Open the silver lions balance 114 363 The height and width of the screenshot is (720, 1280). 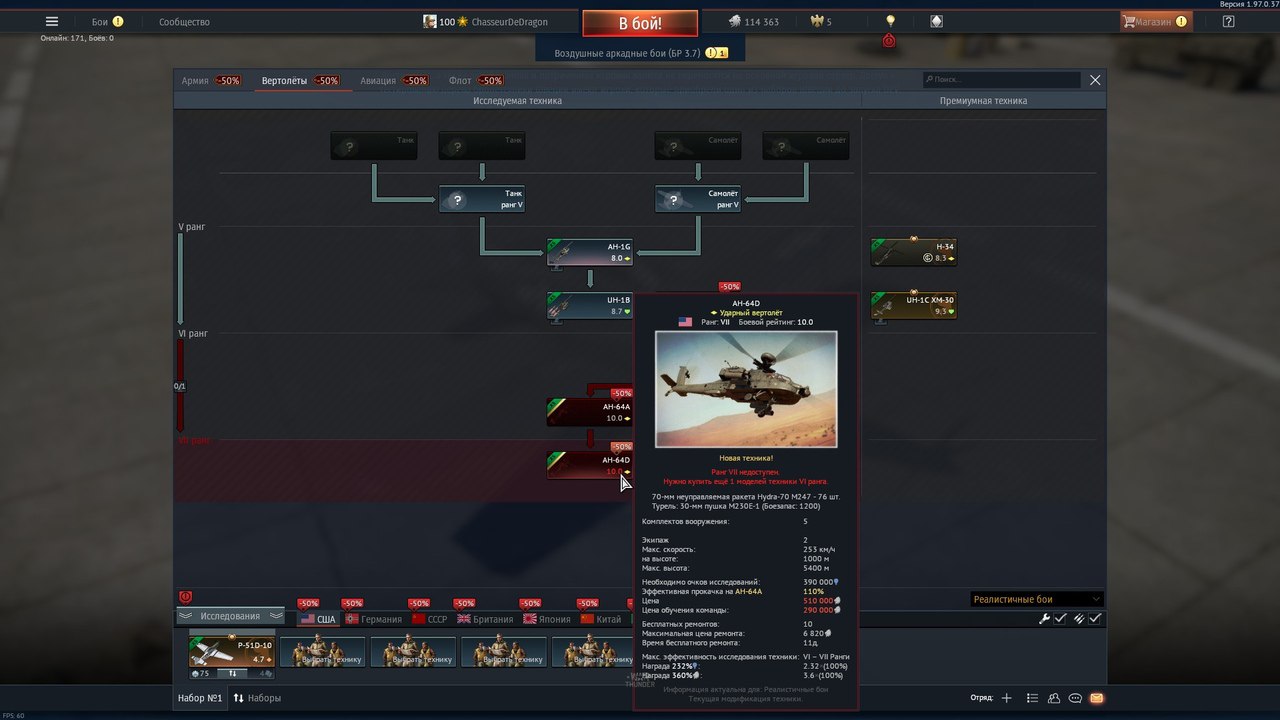[x=752, y=21]
